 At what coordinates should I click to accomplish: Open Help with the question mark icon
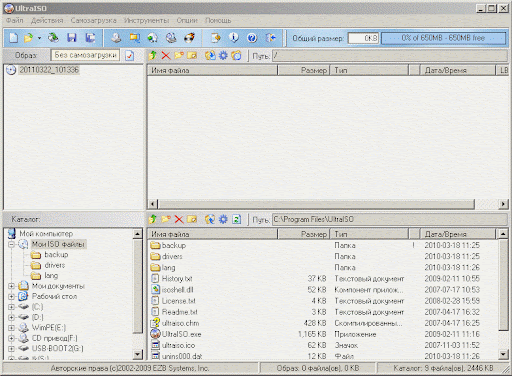click(x=252, y=38)
